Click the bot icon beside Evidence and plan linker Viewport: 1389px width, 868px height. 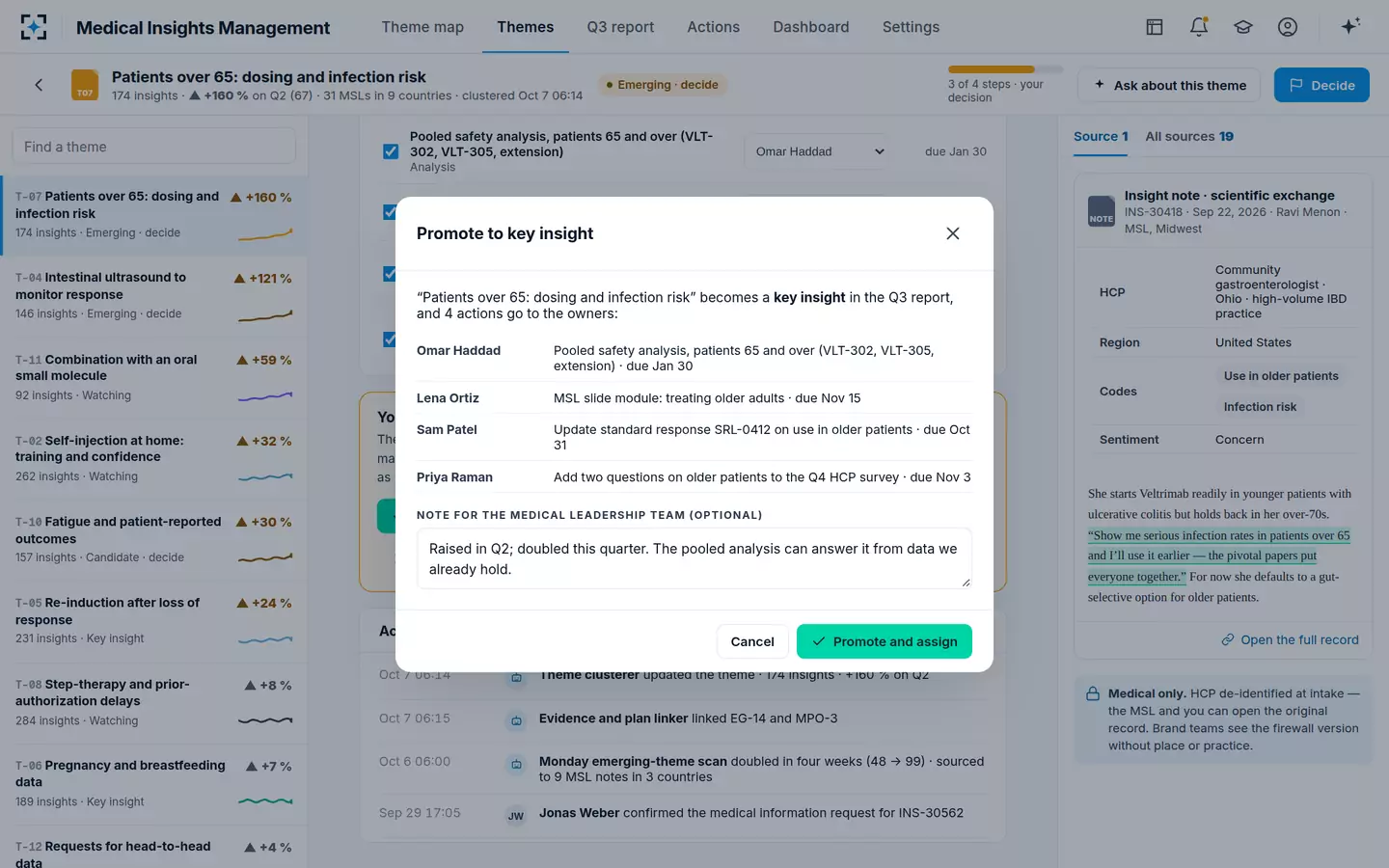click(516, 719)
